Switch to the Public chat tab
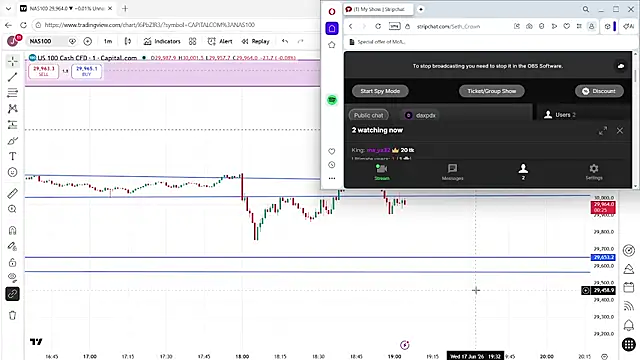The image size is (640, 360). [369, 115]
